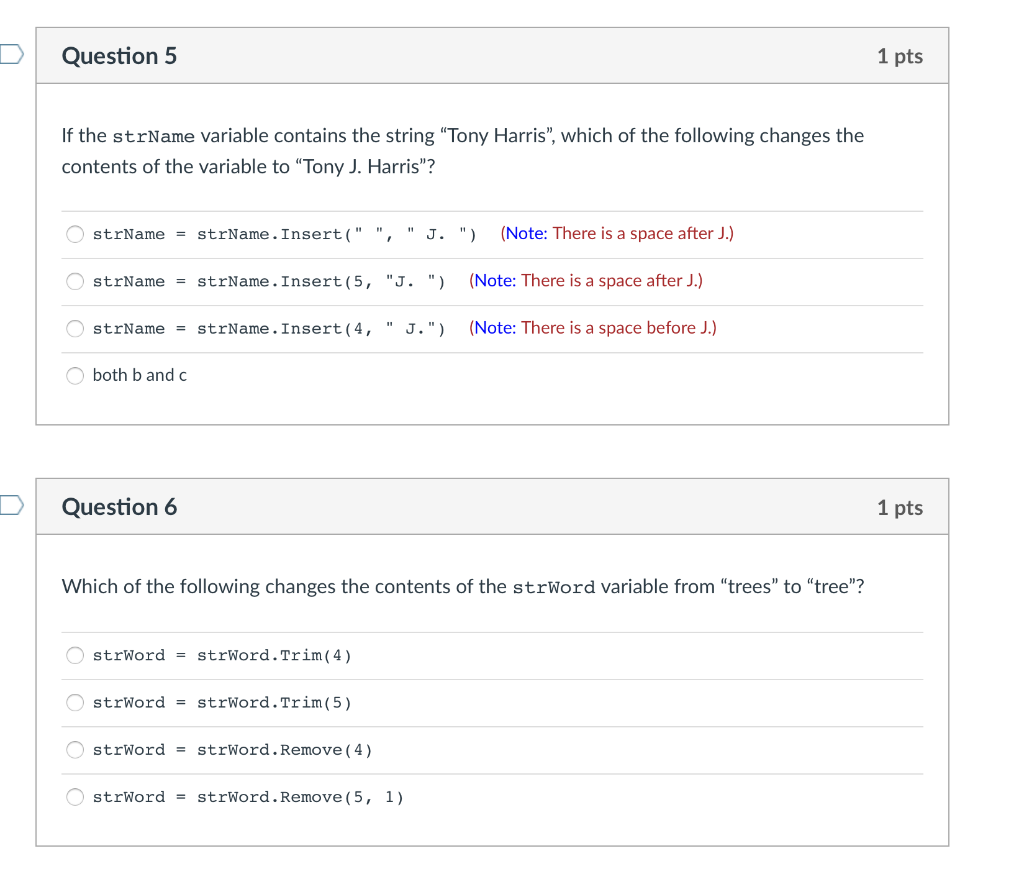
Task: Select strWord.Trim(4) answer option
Action: pyautogui.click(x=75, y=655)
